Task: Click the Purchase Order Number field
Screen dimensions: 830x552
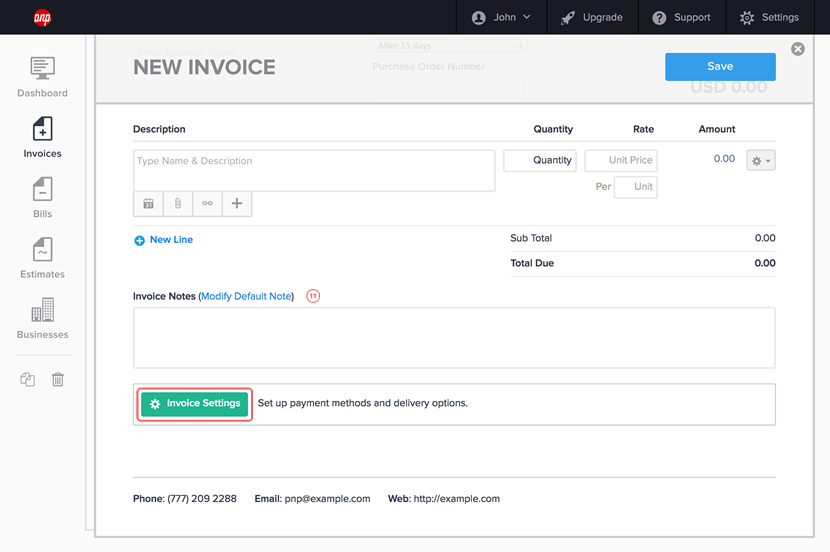Action: pos(448,86)
